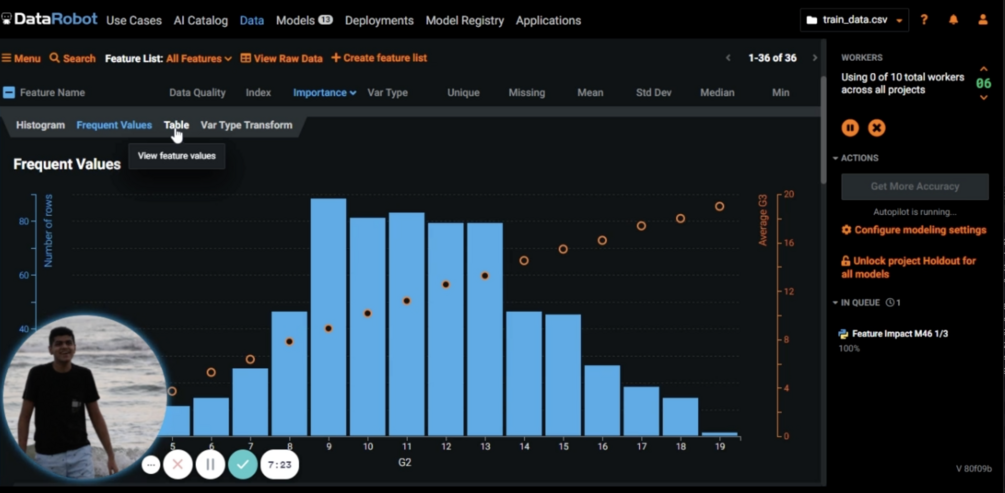1005x493 pixels.
Task: Increase worker count with up arrow
Action: (983, 69)
